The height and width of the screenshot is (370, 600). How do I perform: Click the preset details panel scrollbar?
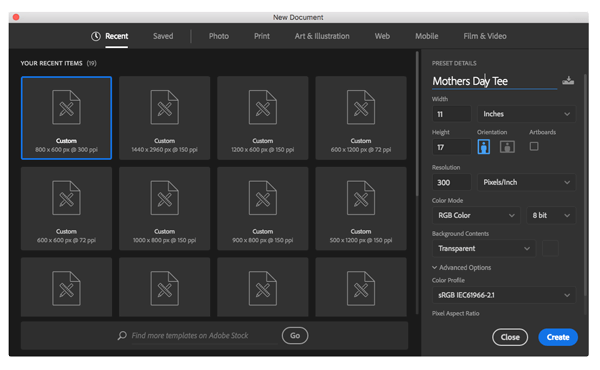(585, 186)
